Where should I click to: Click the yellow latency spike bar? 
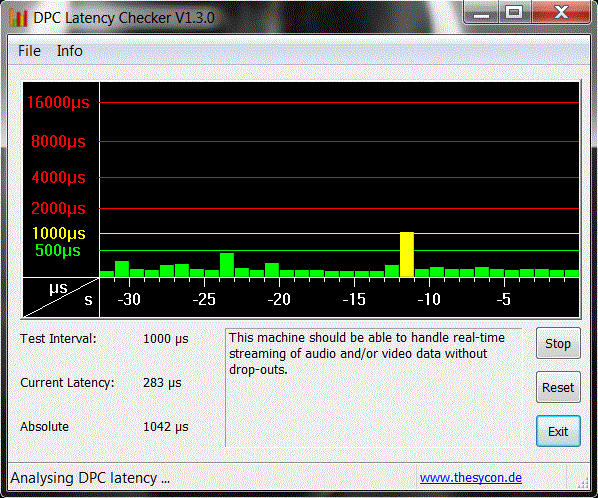(x=407, y=254)
